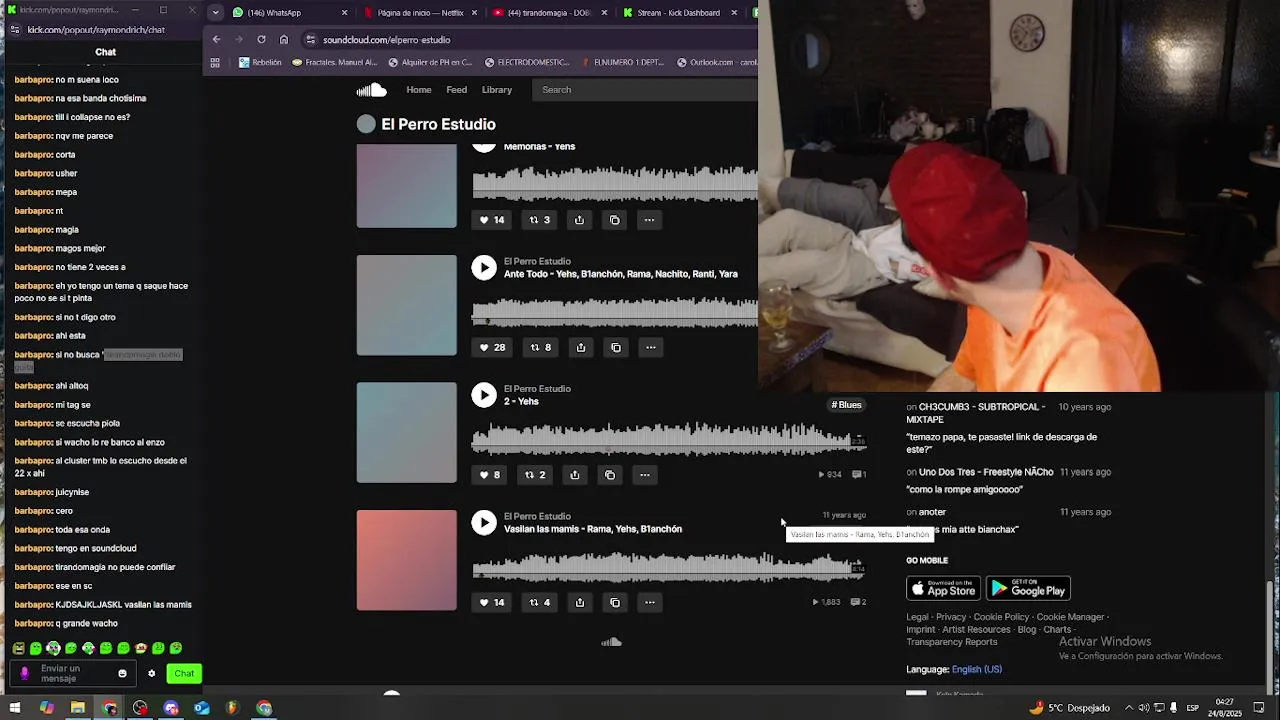Copy link of Ante Todo track
Viewport: 1280px width, 720px height.
[616, 347]
